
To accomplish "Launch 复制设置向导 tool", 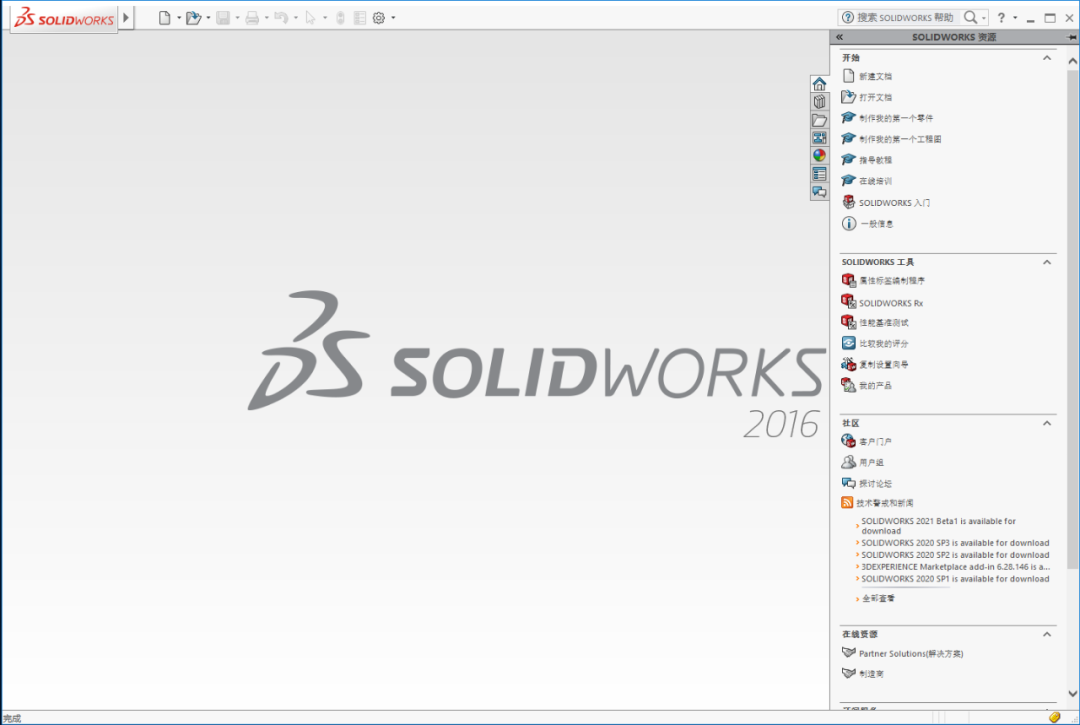I will [884, 365].
